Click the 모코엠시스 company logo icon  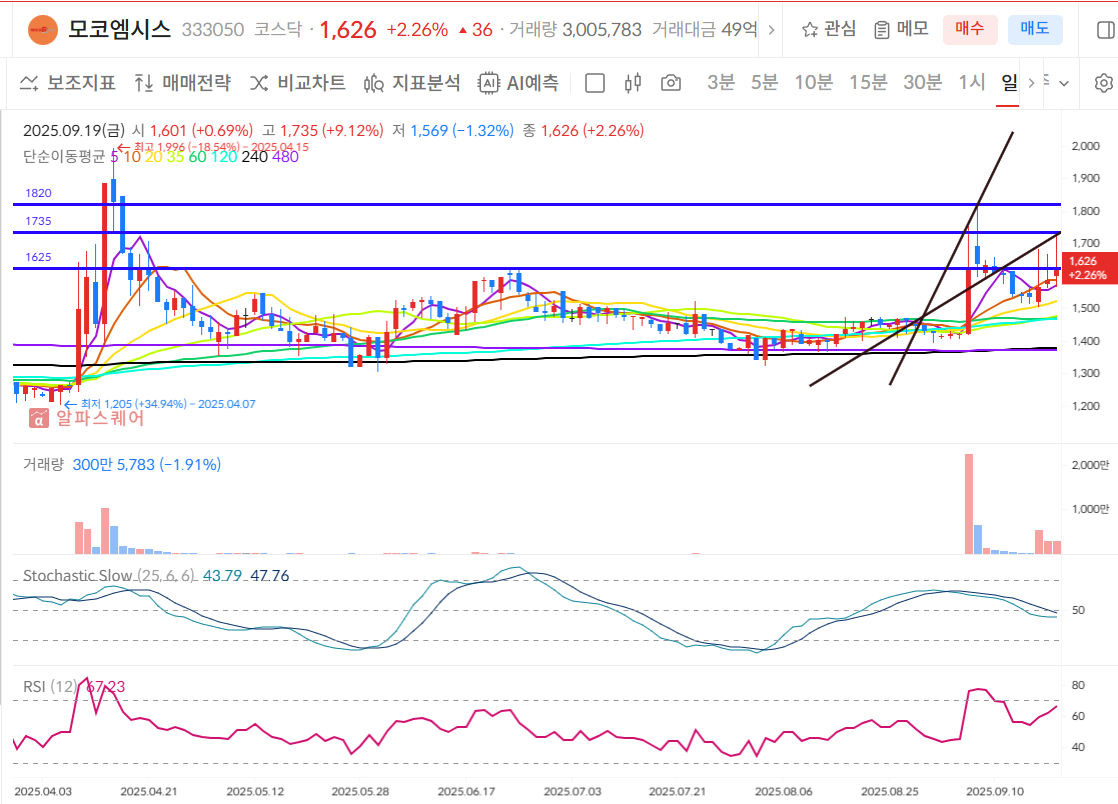click(x=43, y=30)
